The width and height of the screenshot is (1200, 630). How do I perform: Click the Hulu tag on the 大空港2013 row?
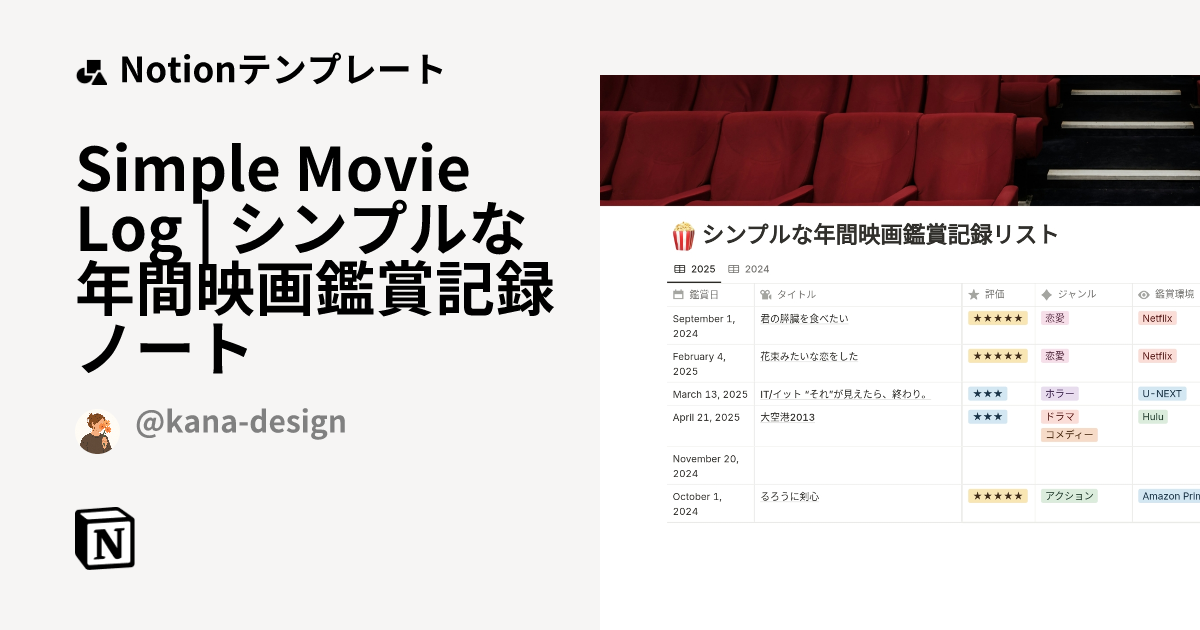(1152, 416)
